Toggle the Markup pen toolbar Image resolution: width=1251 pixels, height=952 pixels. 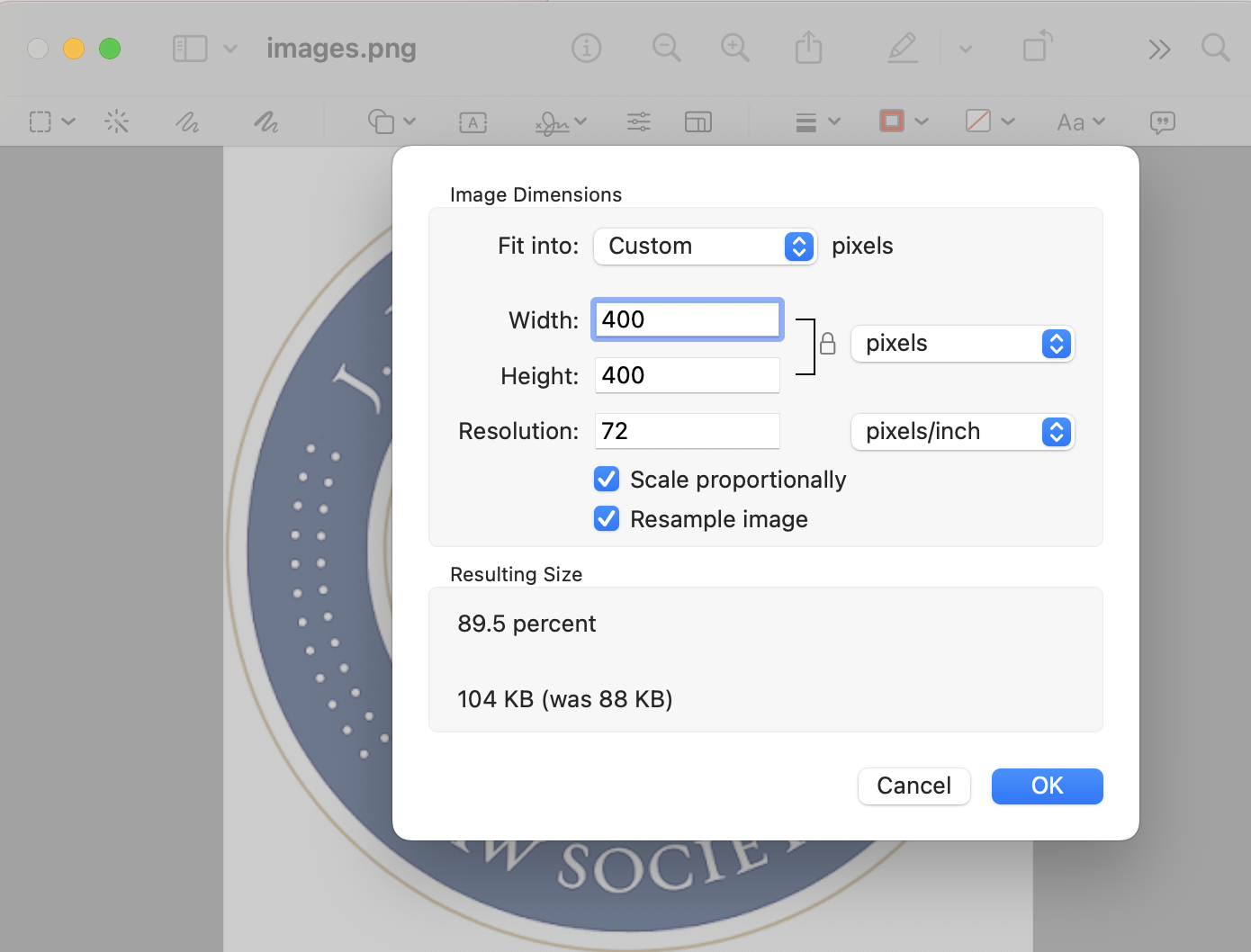(x=903, y=48)
